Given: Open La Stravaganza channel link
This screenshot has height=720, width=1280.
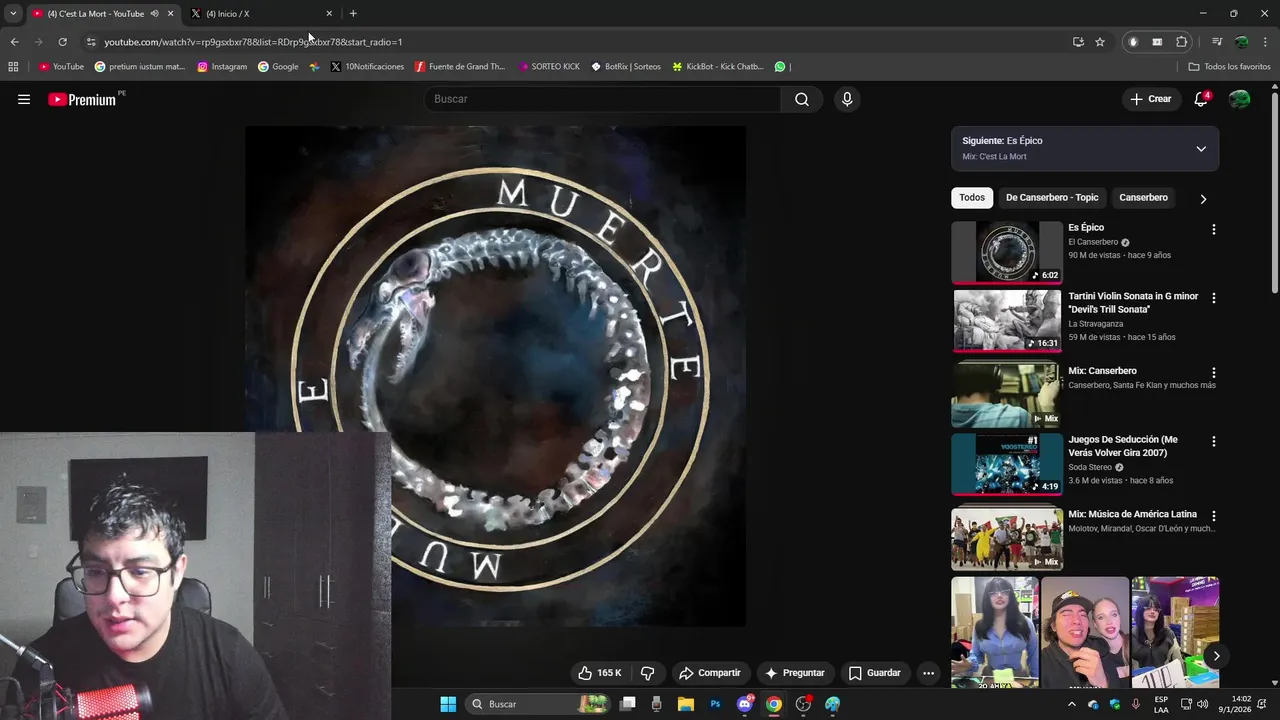Looking at the screenshot, I should [x=1096, y=324].
